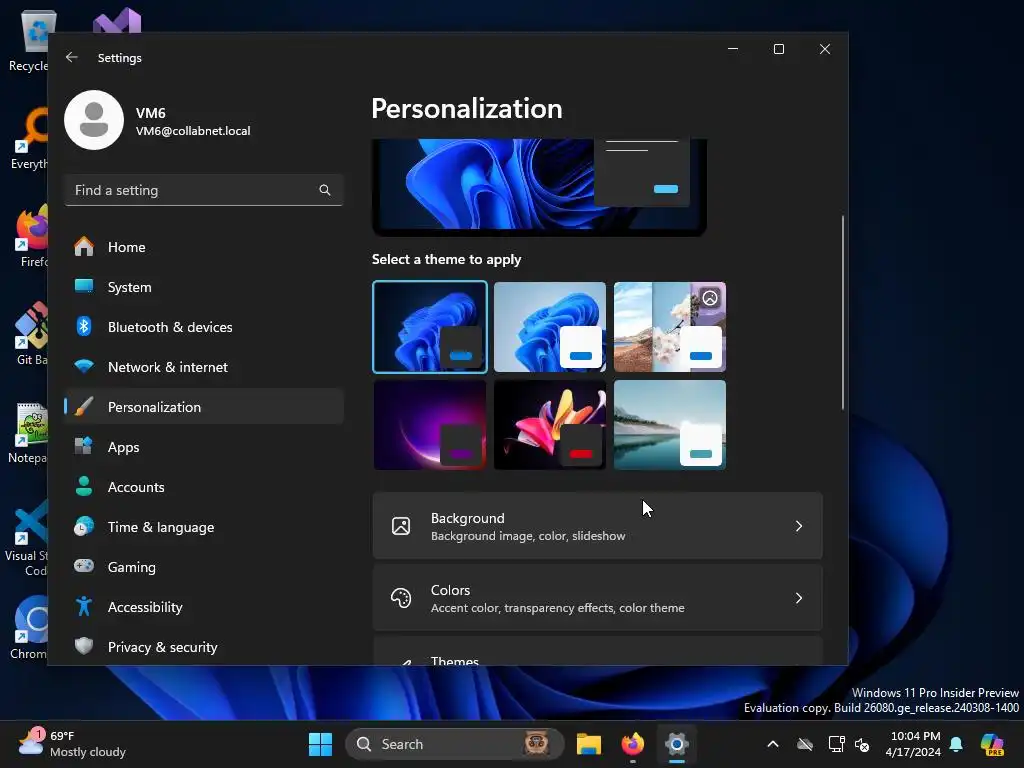This screenshot has width=1024, height=768.
Task: Open the clock showing 10:04 PM
Action: 914,744
